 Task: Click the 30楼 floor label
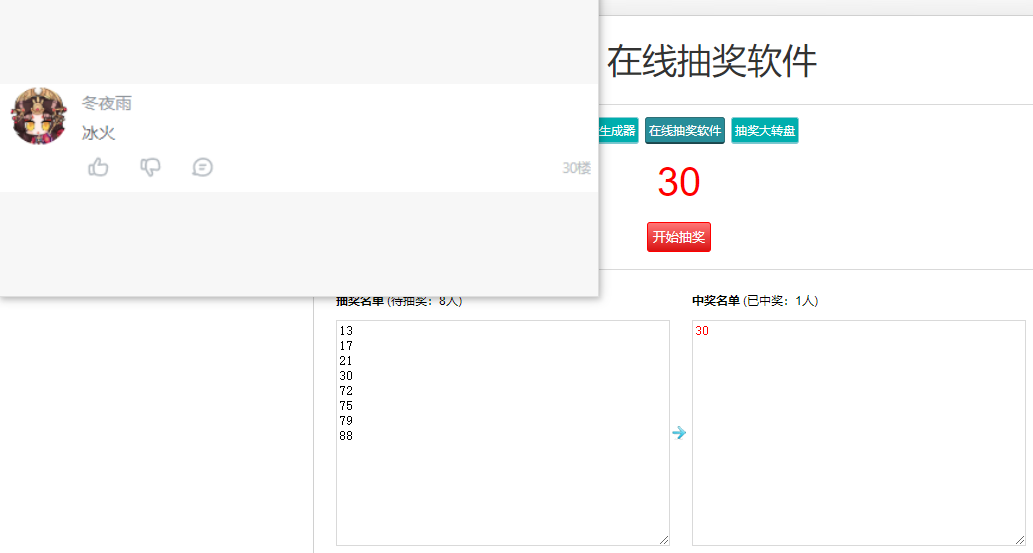click(x=576, y=168)
